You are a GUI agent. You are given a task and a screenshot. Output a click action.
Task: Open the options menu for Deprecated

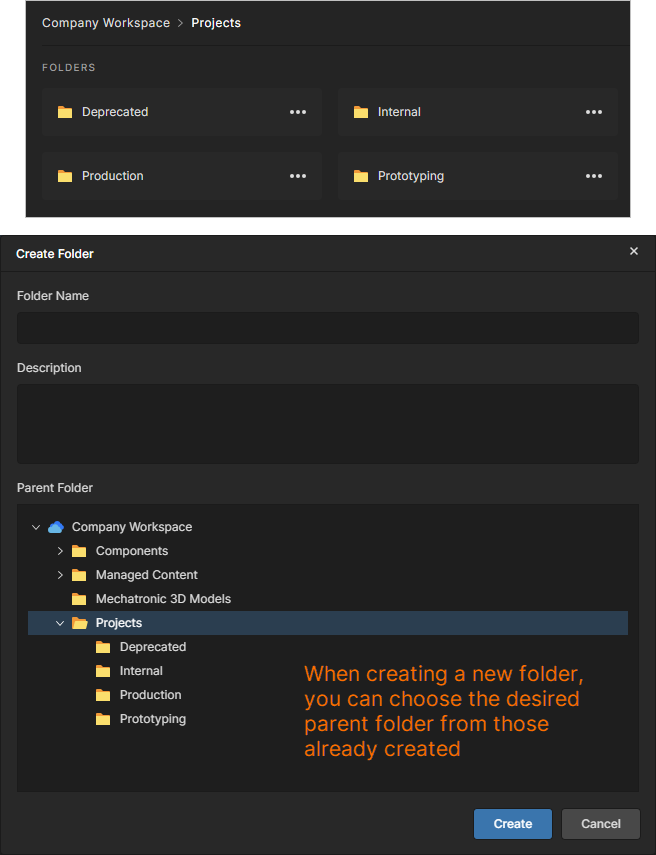click(x=297, y=112)
